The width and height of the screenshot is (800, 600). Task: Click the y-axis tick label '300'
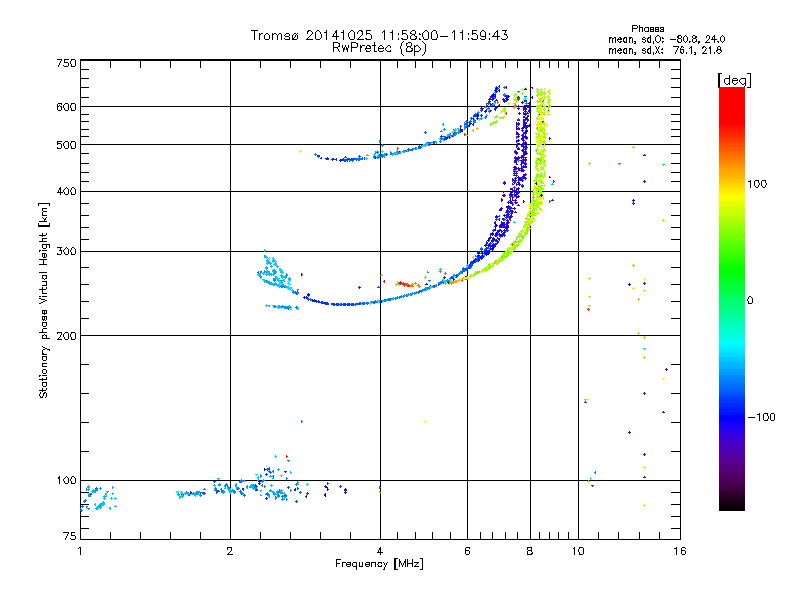pos(67,252)
